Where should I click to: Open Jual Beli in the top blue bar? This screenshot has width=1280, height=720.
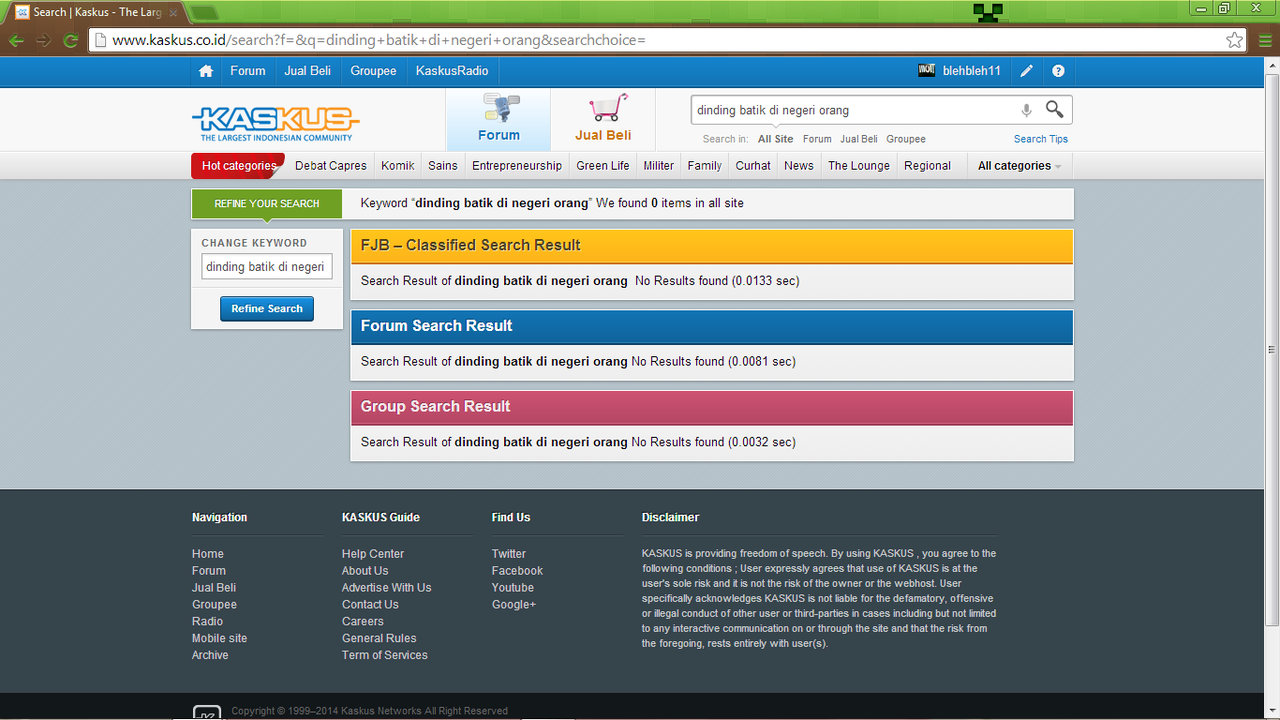tap(308, 71)
